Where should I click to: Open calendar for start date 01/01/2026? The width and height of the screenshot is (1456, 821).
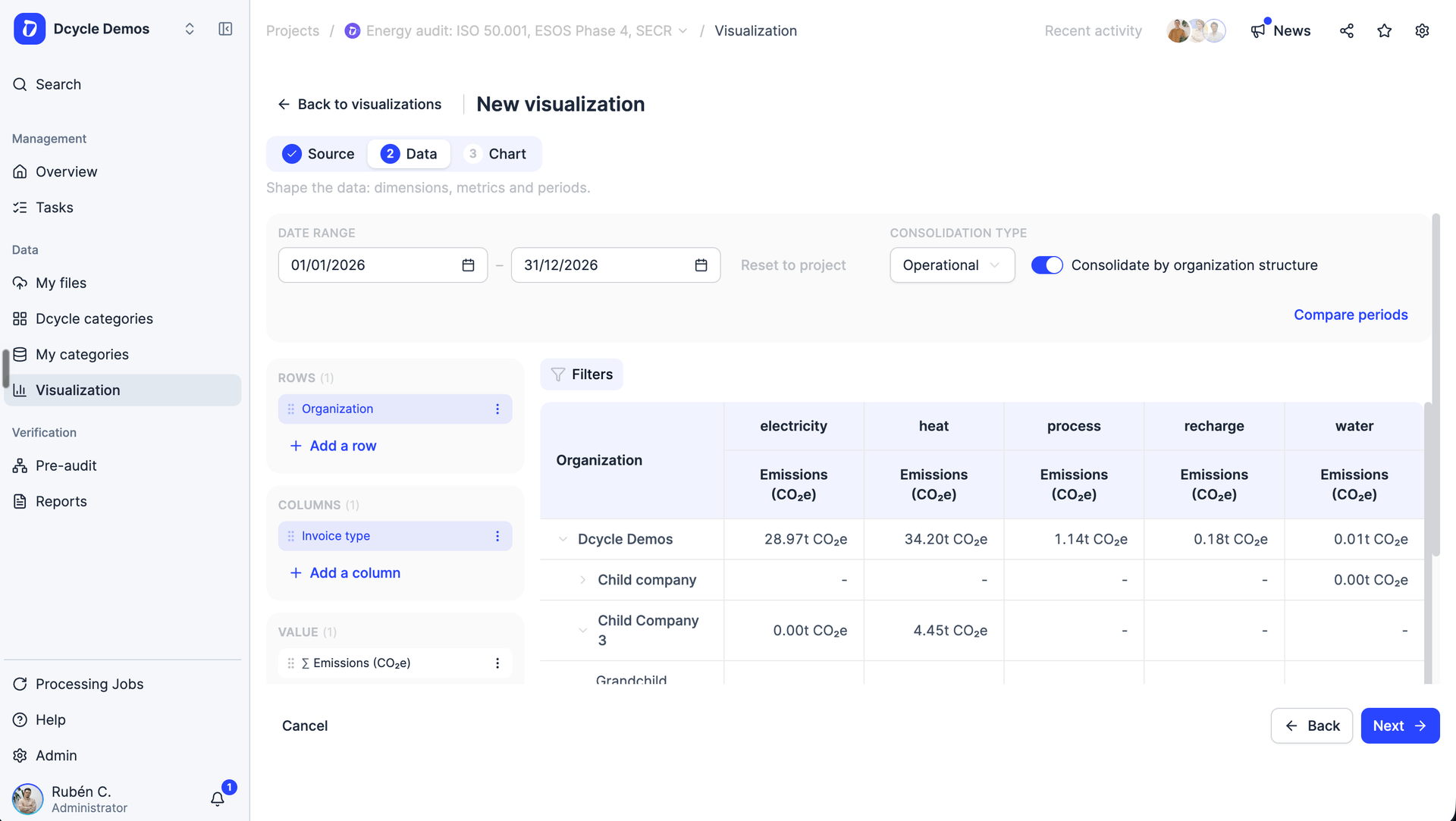468,265
